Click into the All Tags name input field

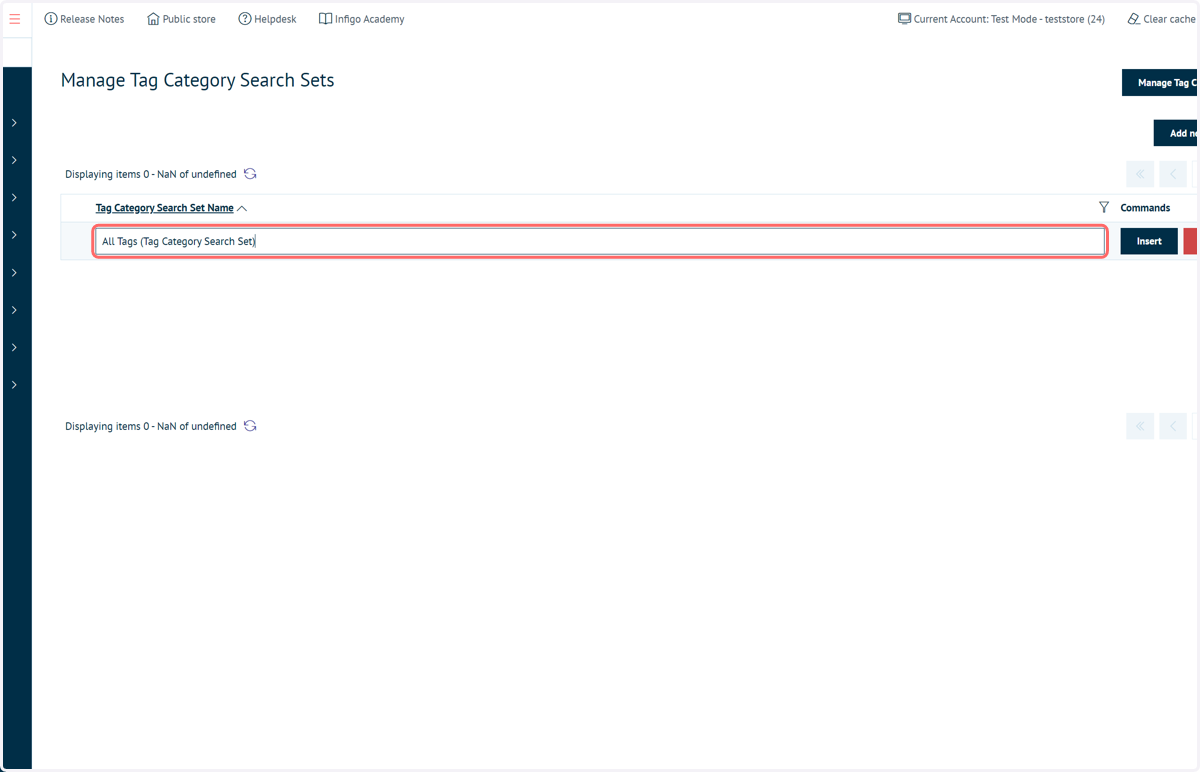point(600,241)
